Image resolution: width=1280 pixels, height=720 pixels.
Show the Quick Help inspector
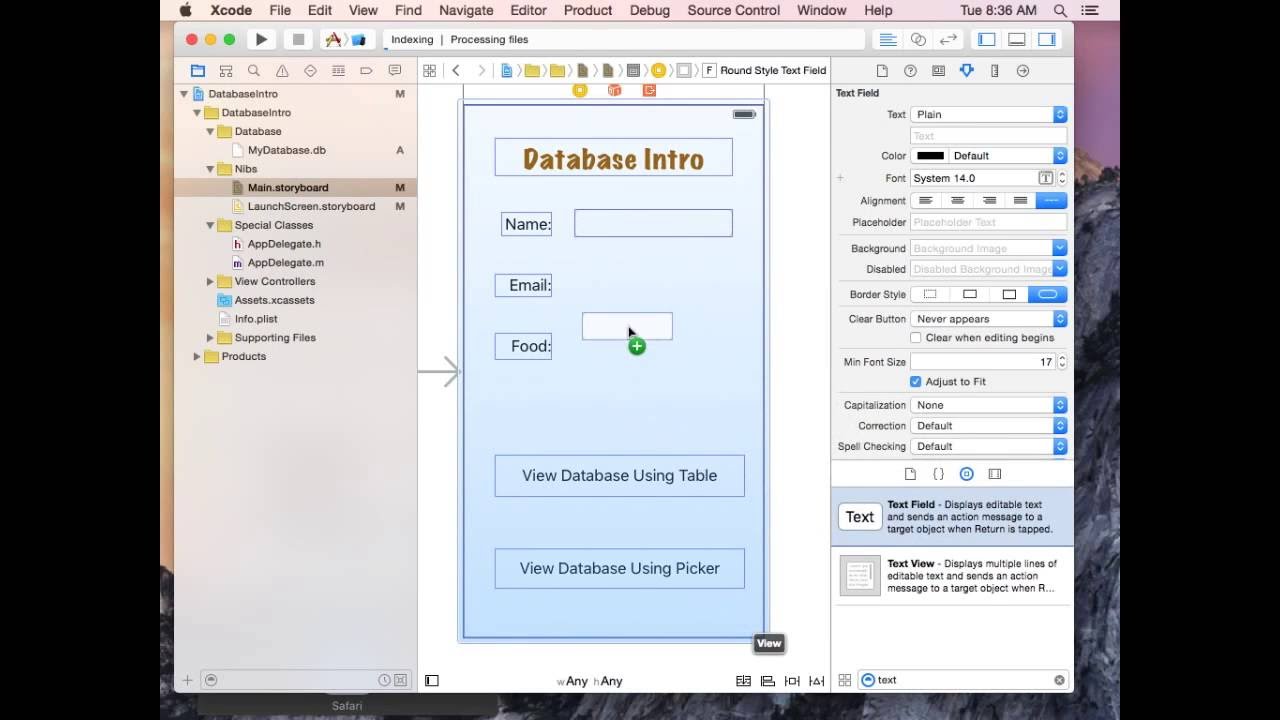click(910, 71)
